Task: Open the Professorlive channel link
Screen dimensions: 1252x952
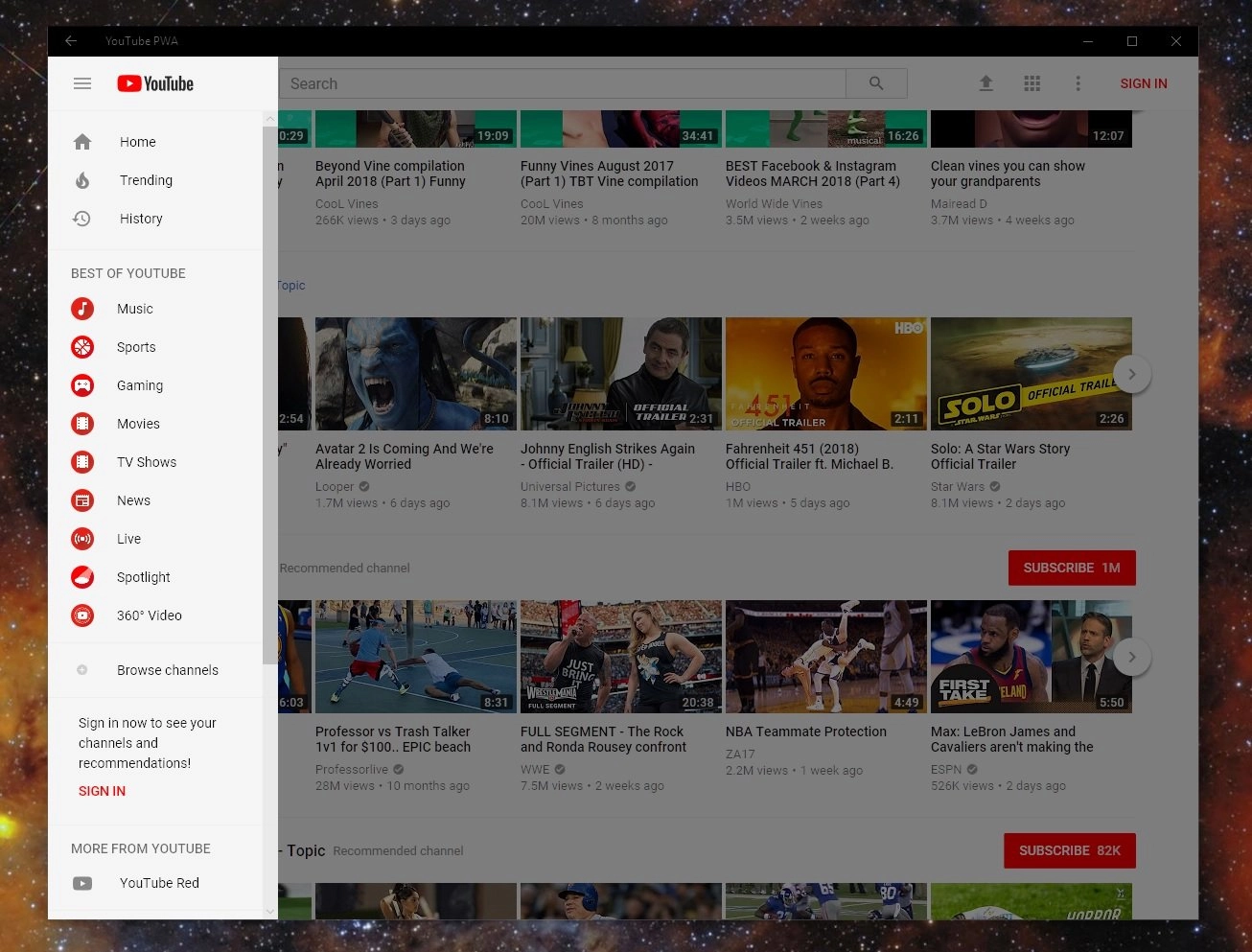Action: (x=352, y=770)
